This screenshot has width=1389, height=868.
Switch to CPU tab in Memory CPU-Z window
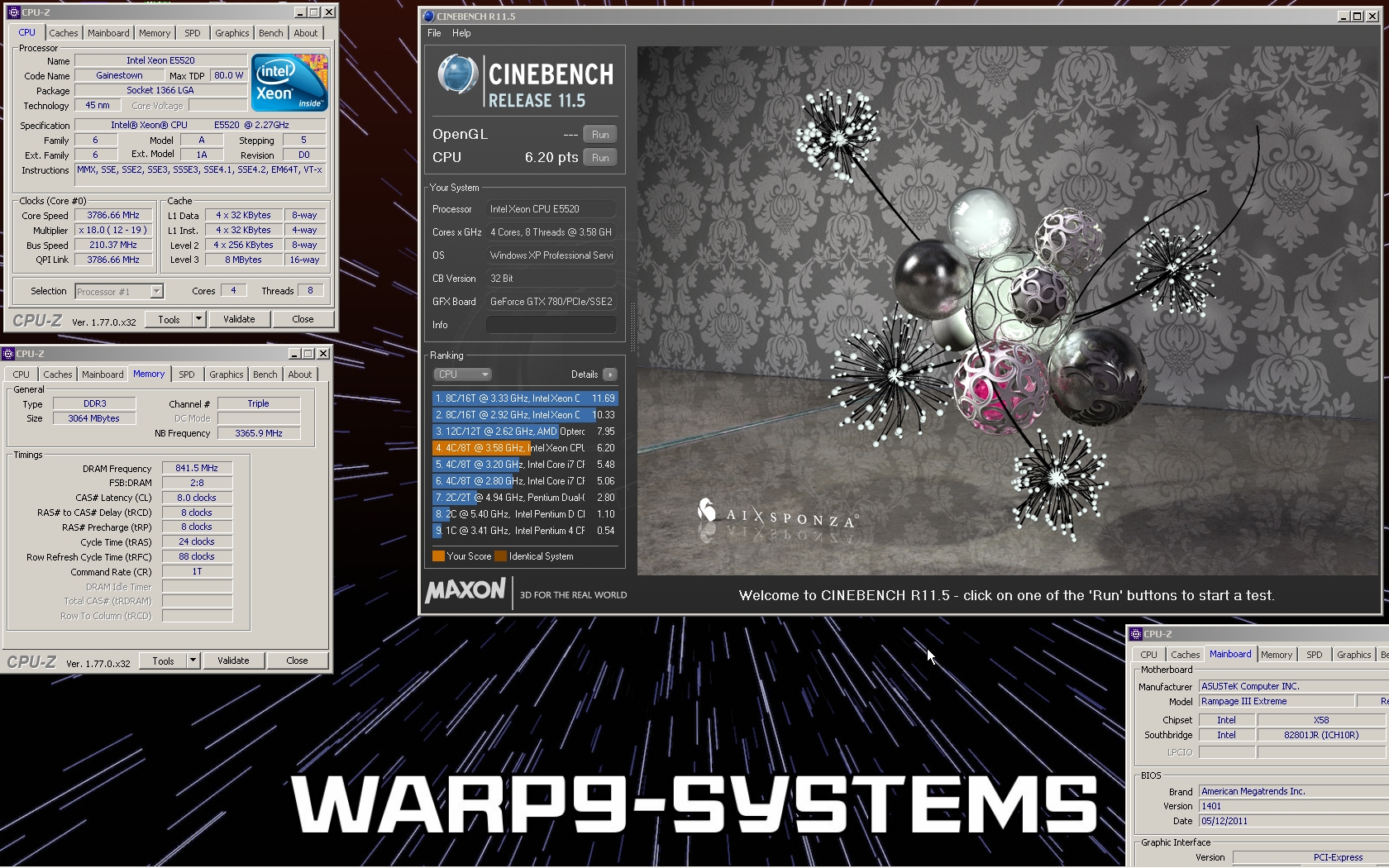pos(21,374)
